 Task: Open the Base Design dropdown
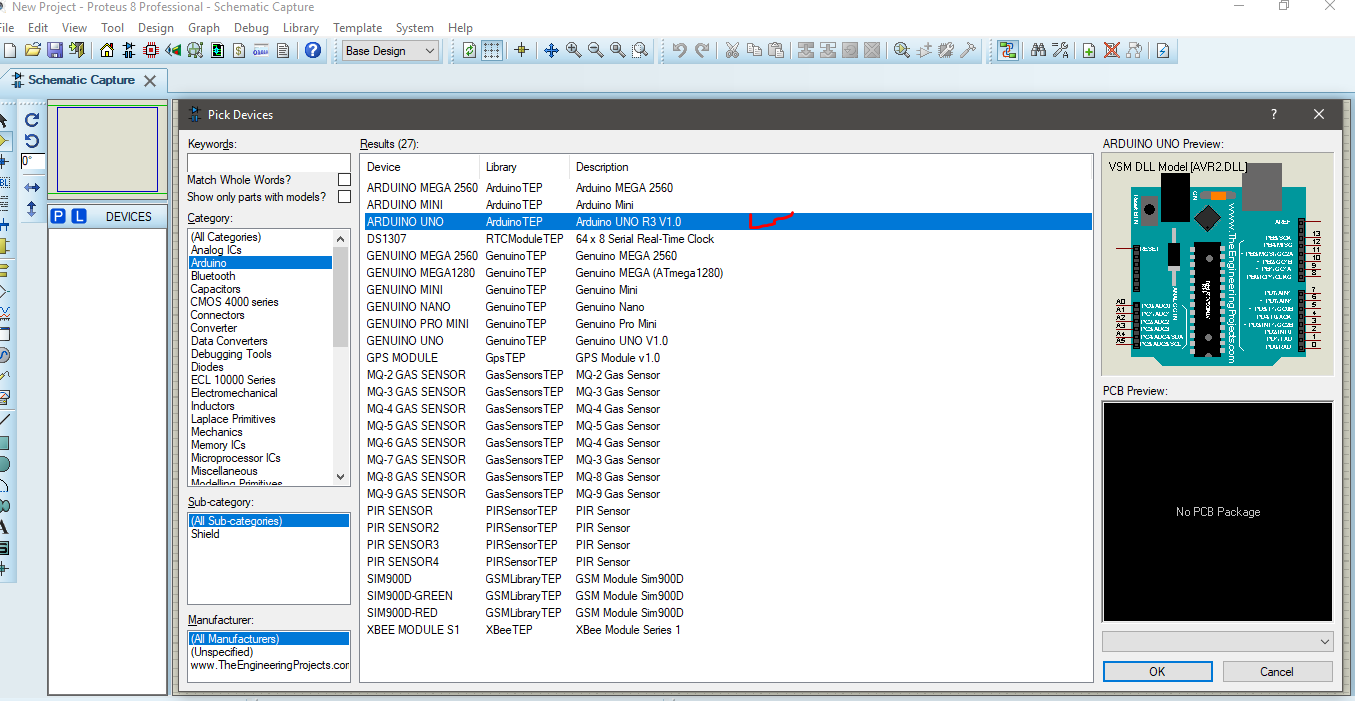point(430,50)
